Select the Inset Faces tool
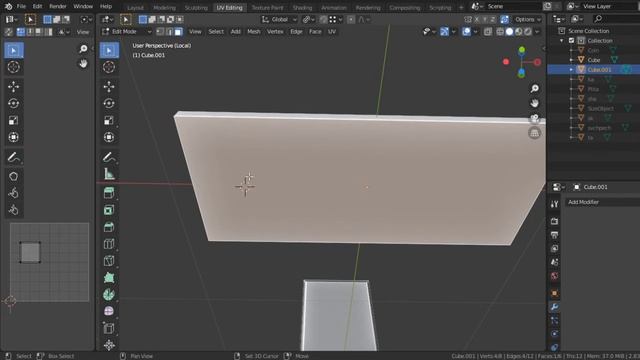 (109, 210)
